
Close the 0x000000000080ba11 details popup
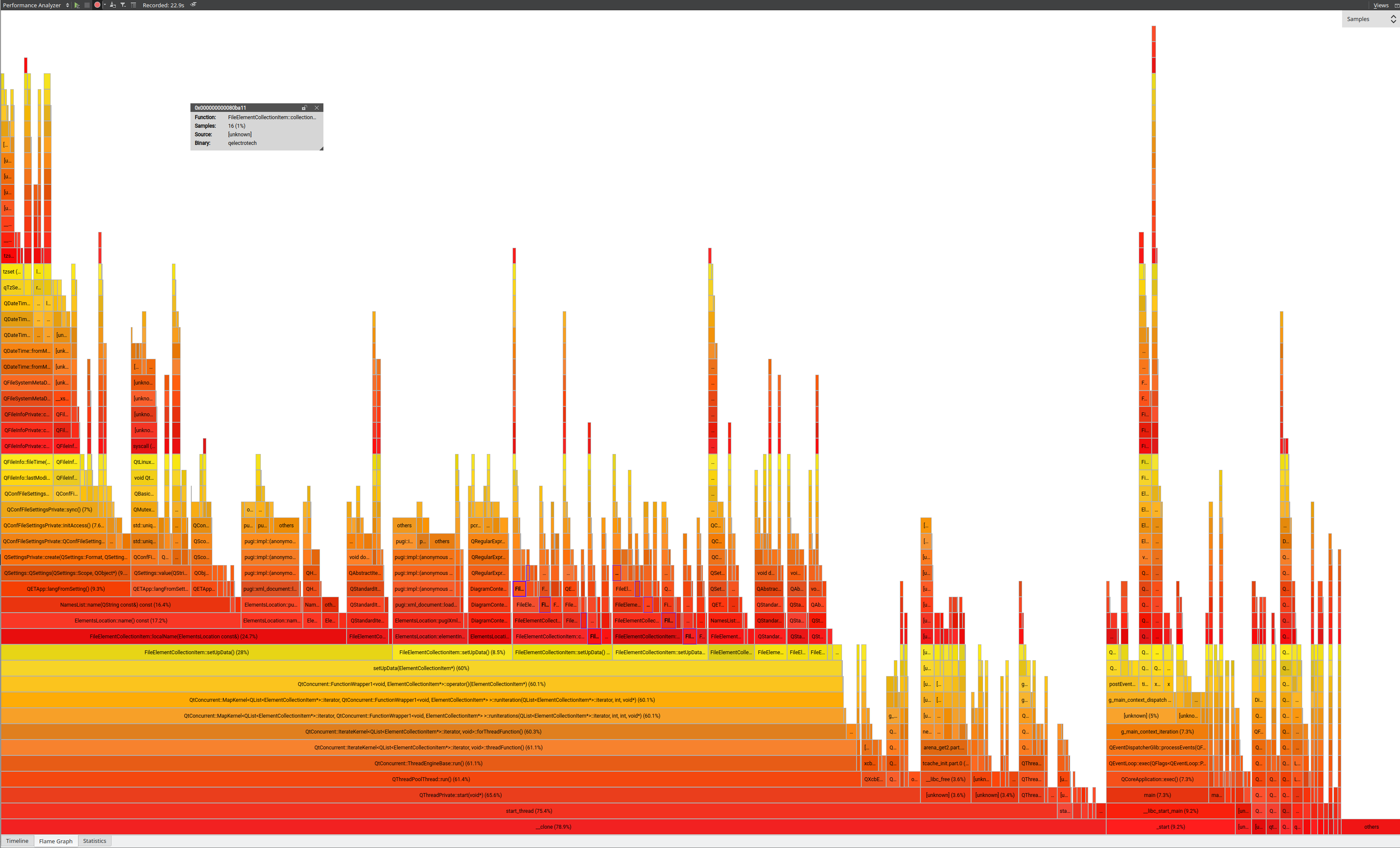(x=317, y=108)
